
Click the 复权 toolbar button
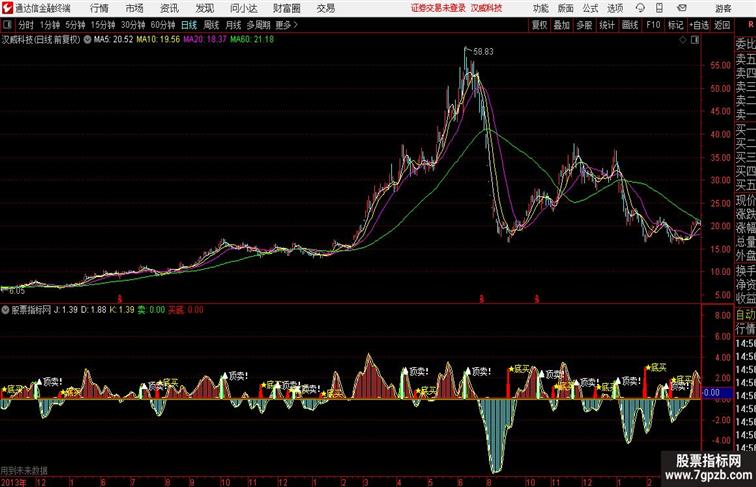click(x=539, y=25)
